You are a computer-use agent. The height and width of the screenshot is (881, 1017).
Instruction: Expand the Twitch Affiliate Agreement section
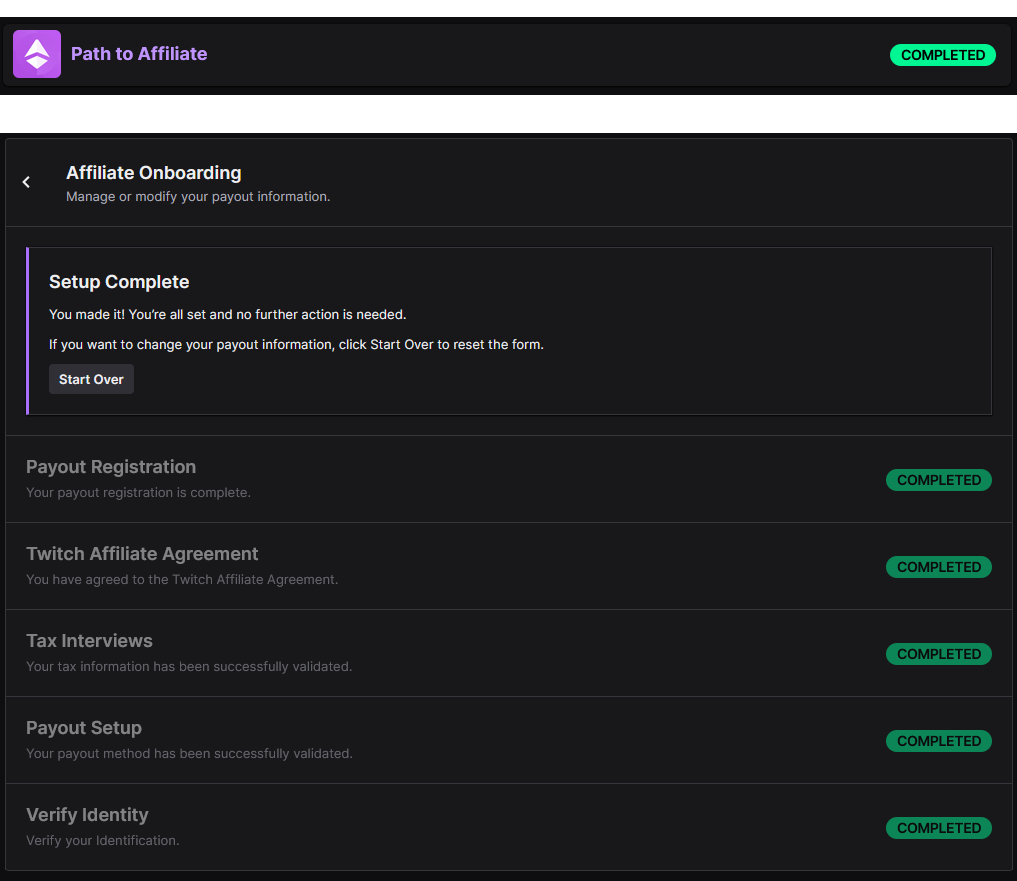(x=142, y=553)
